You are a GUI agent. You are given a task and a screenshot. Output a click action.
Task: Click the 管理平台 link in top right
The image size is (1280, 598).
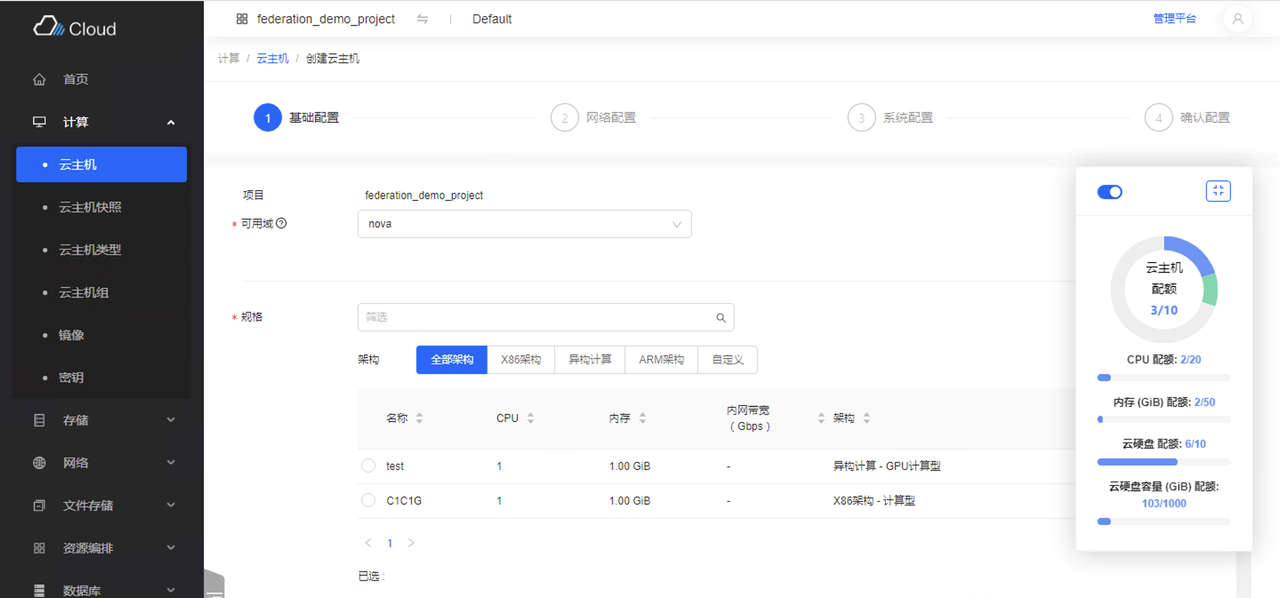[1174, 18]
